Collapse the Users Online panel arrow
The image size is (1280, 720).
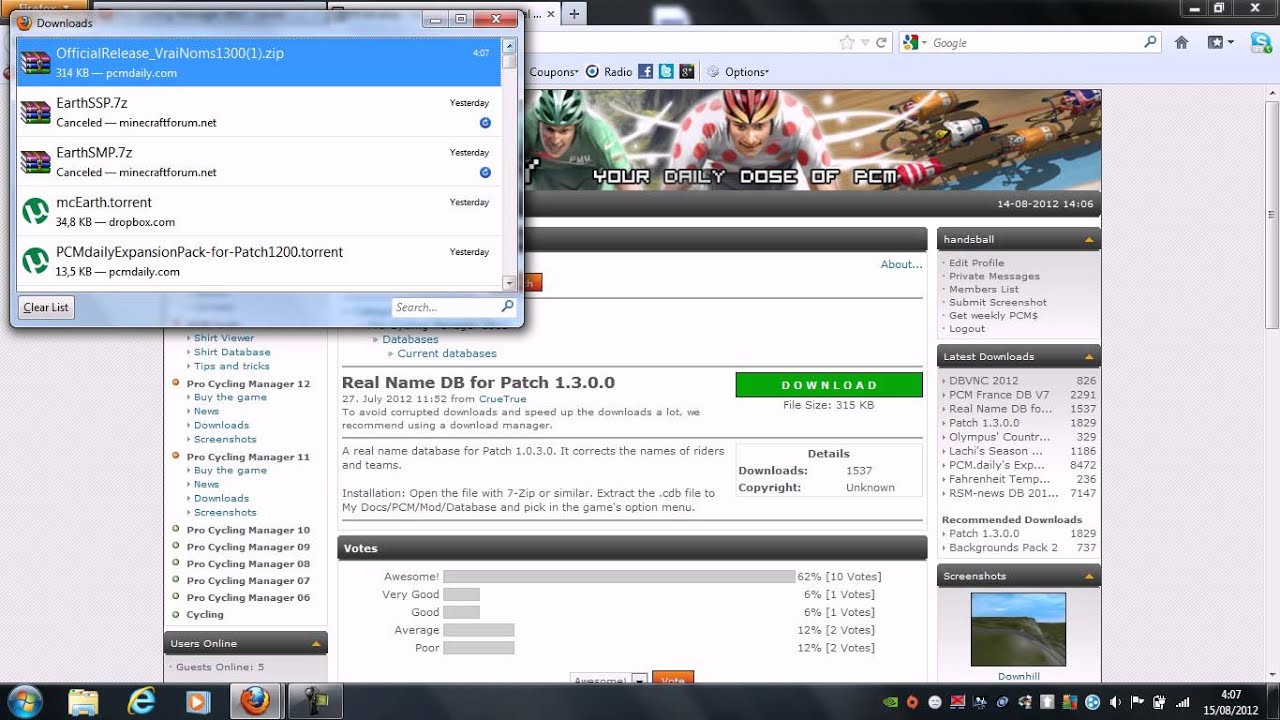316,644
